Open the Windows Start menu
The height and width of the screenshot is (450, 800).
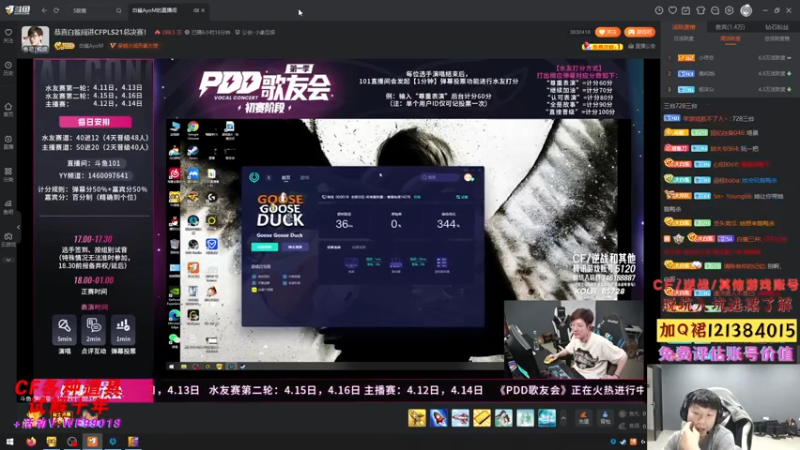click(10, 441)
